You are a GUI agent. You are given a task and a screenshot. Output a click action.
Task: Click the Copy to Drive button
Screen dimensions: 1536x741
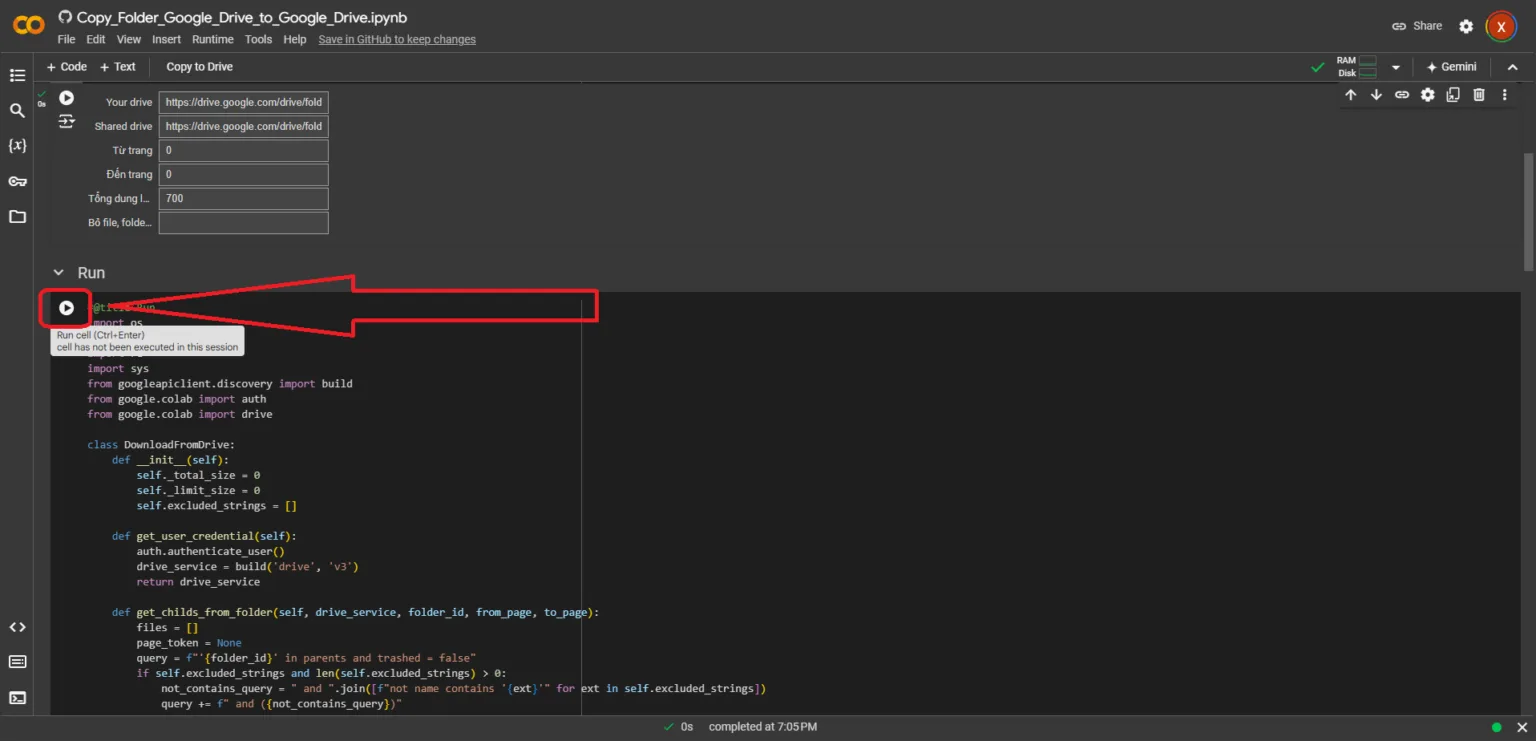tap(199, 67)
